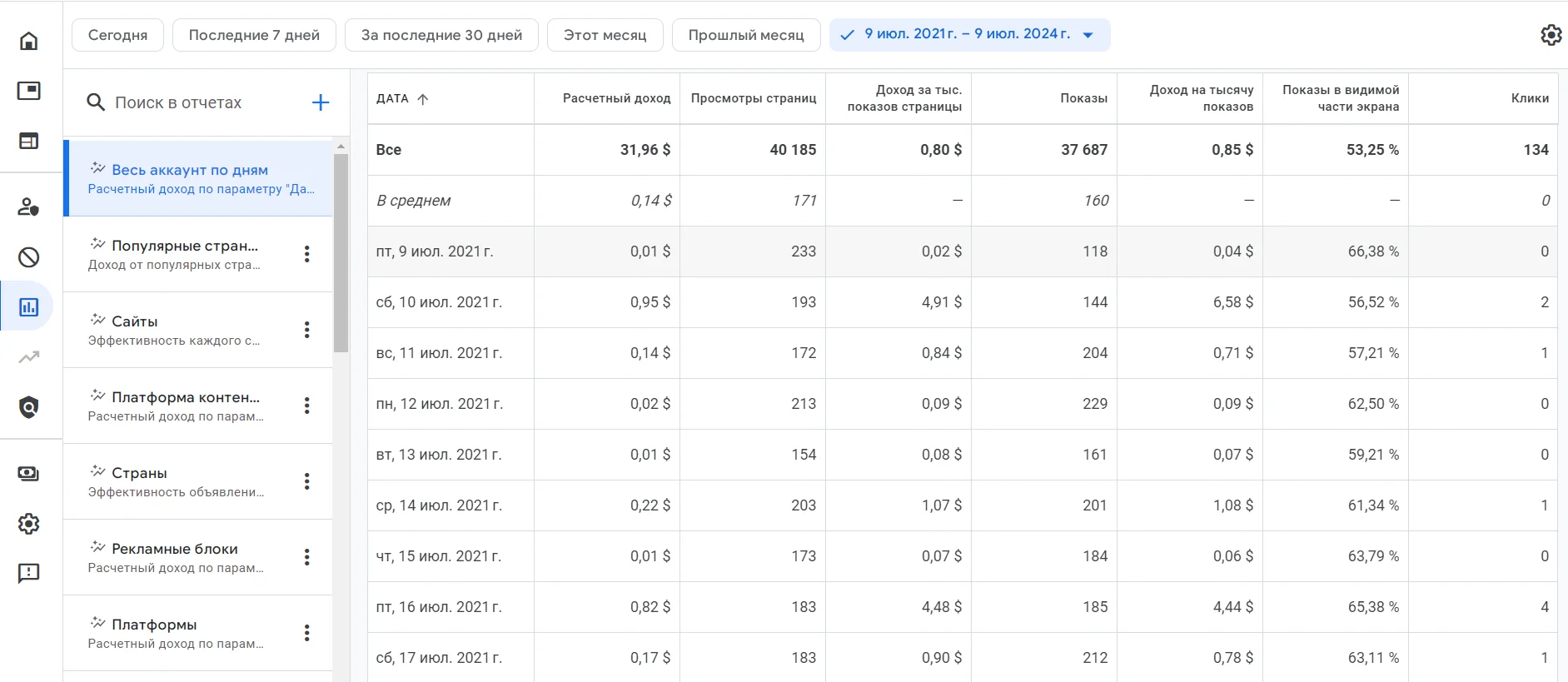This screenshot has width=1568, height=682.
Task: Open more options for Платформа контента report
Action: pos(307,406)
